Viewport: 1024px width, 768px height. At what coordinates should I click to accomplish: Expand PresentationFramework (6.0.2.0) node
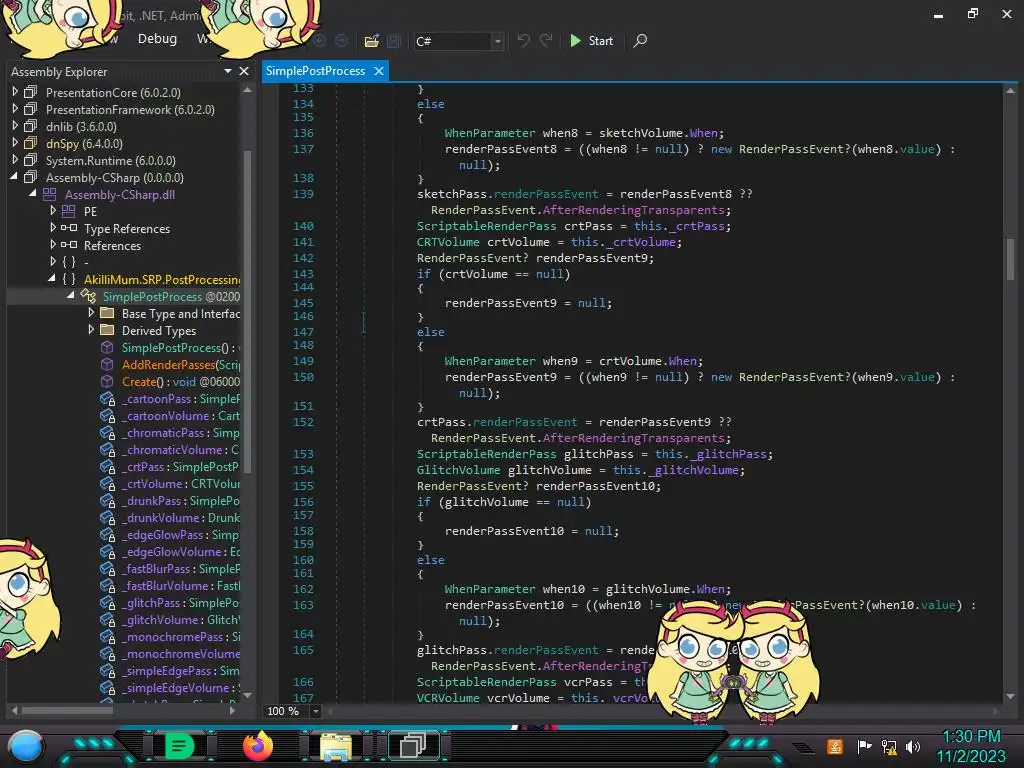(15, 109)
